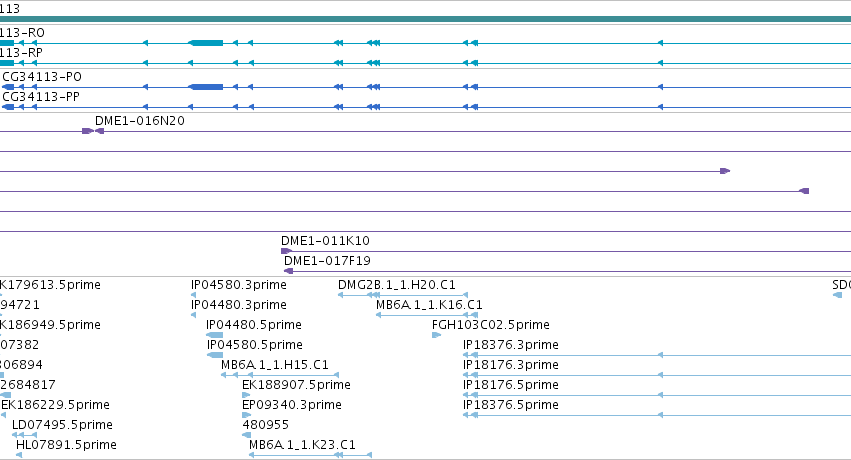Click the FGH103C02.5prime feature glyph

(x=436, y=335)
